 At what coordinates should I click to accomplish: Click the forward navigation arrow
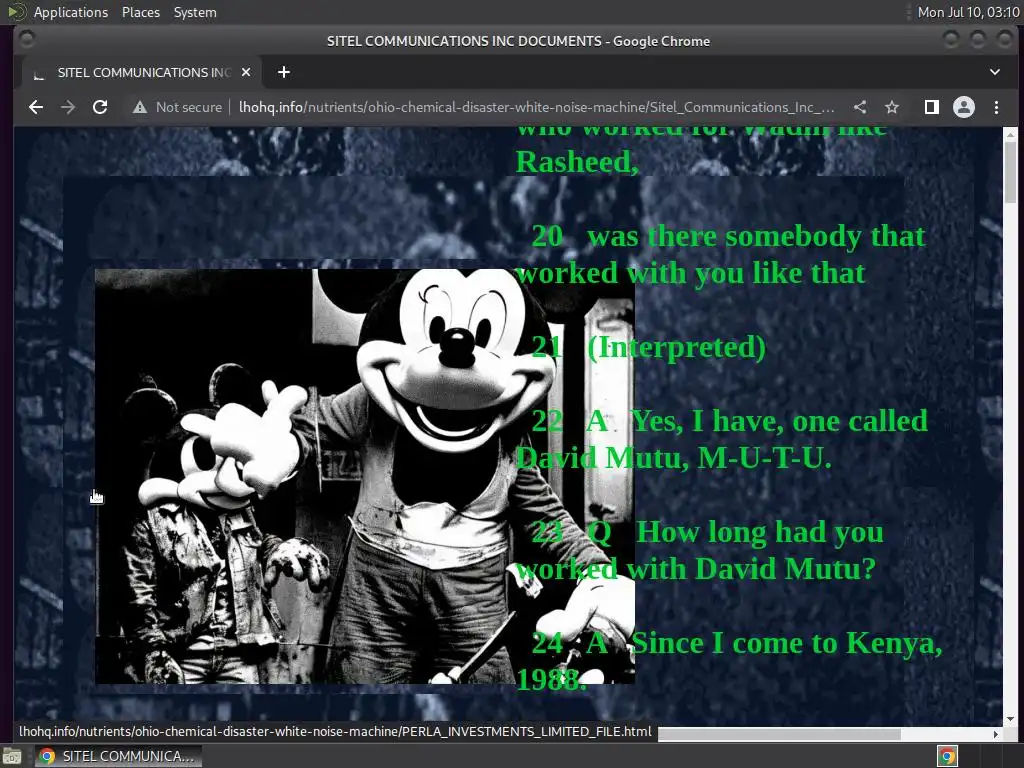(x=68, y=107)
